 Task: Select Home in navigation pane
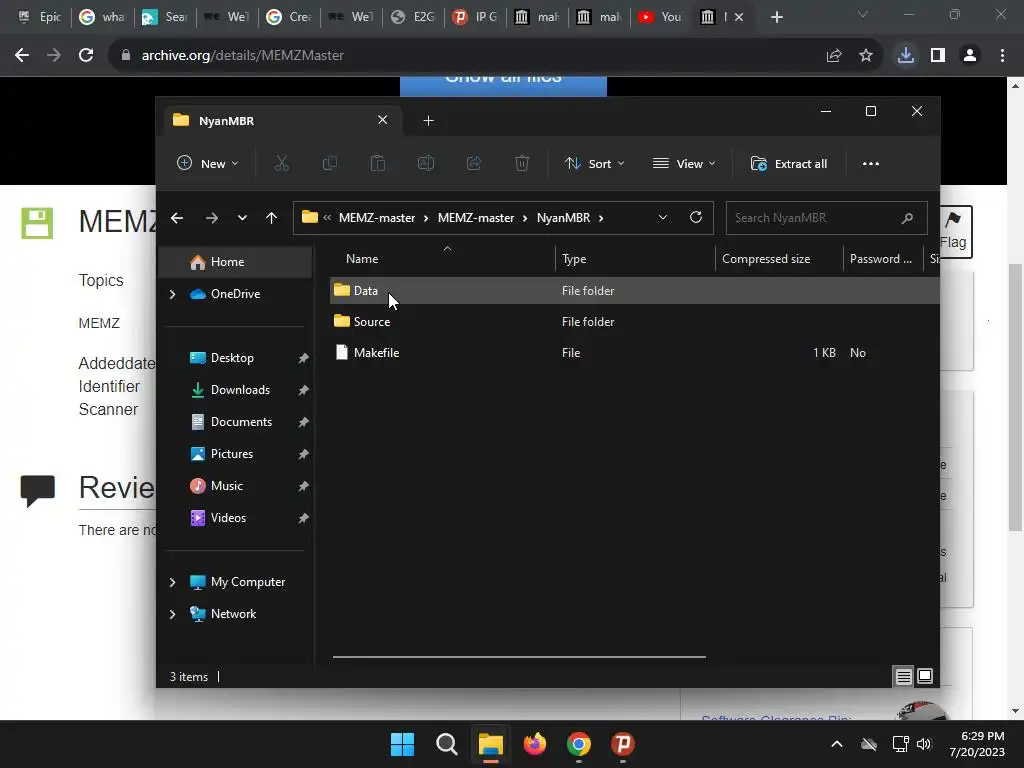click(x=235, y=262)
